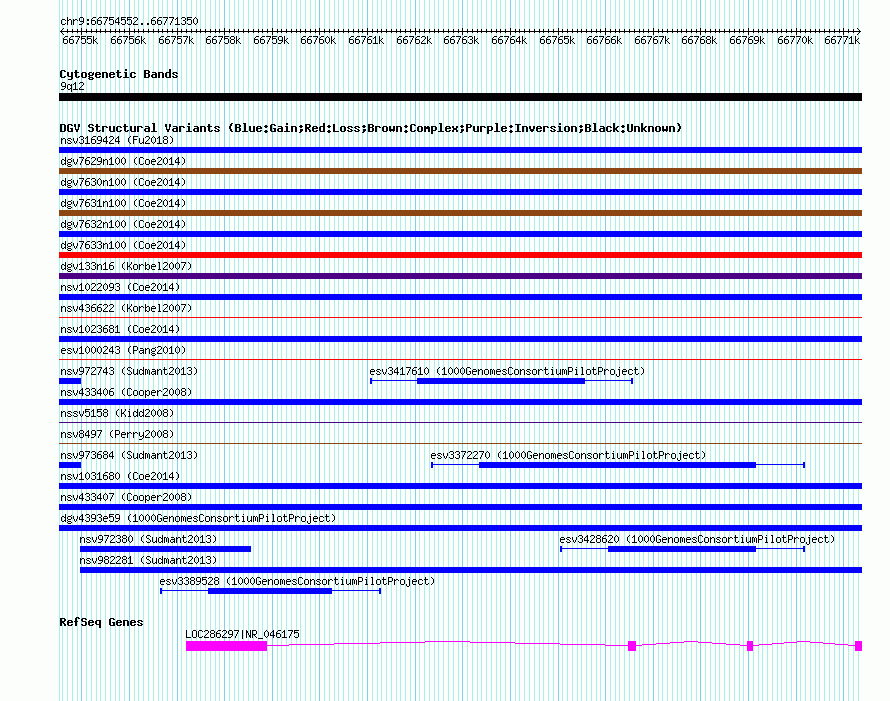This screenshot has height=701, width=890.
Task: Select dgv7632n100 (Coe2014) label
Action: click(123, 224)
